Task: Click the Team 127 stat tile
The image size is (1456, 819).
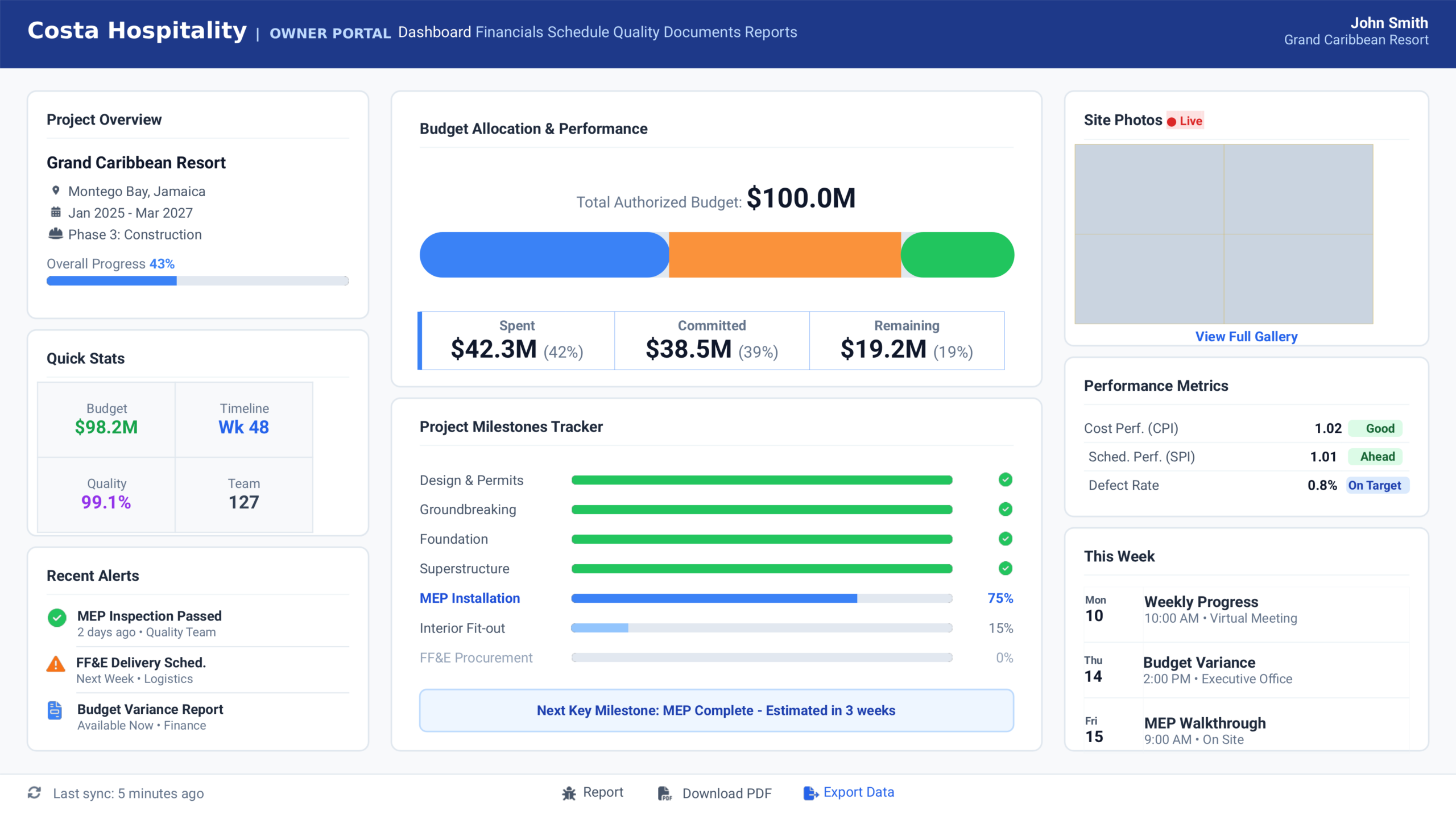Action: point(244,495)
